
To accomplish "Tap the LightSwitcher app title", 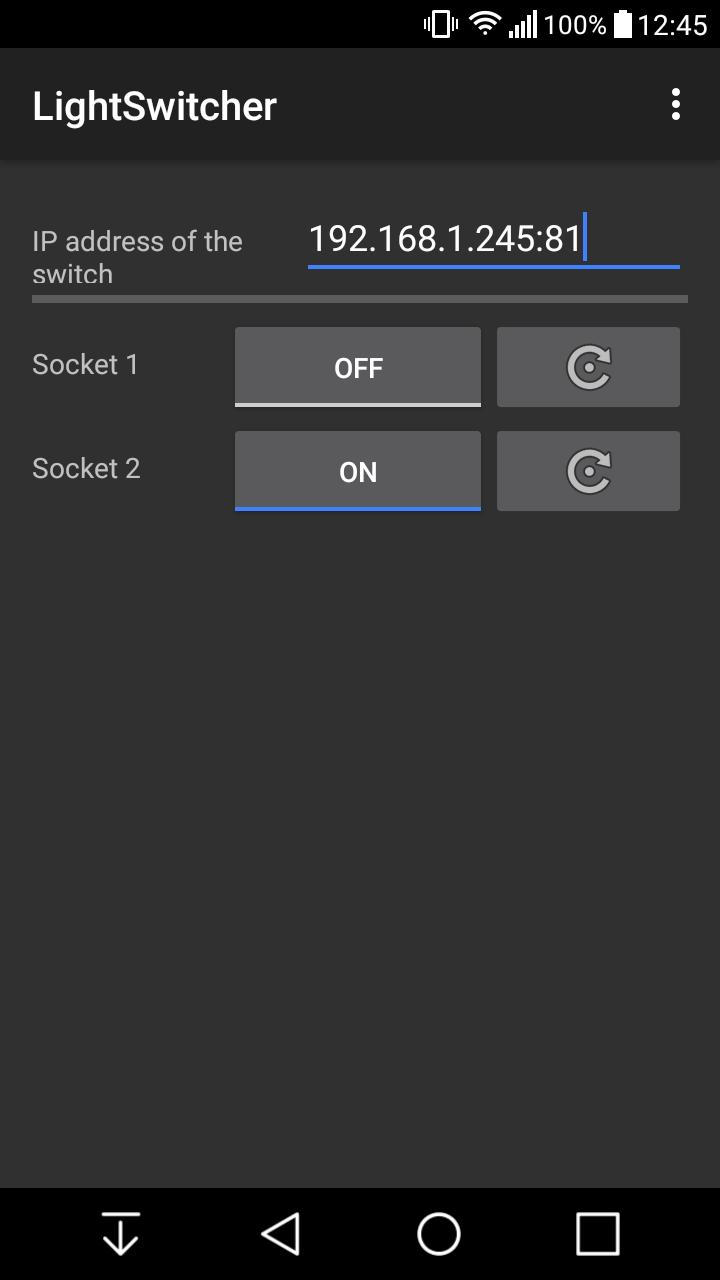I will click(154, 104).
